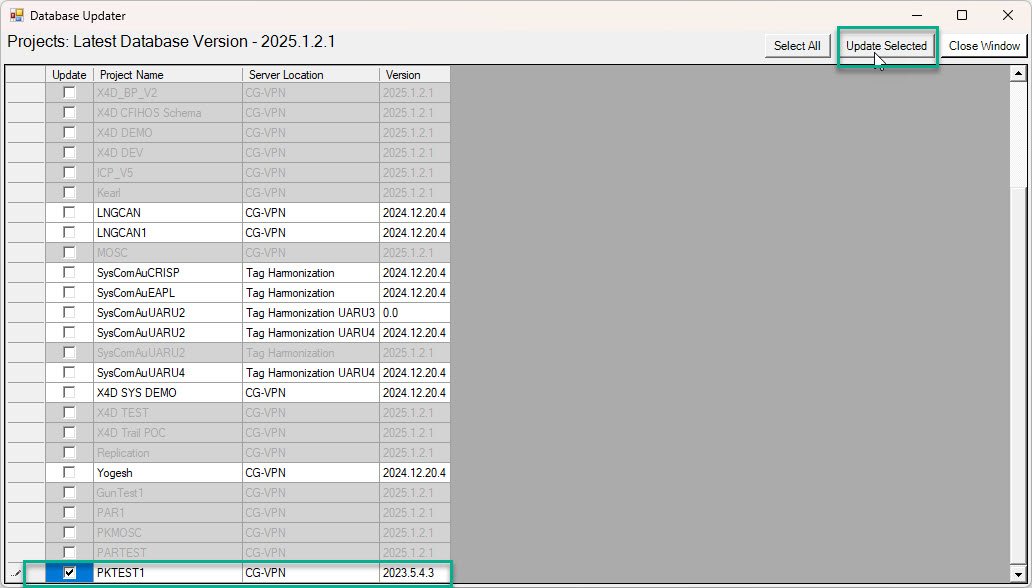Check the LNGCAN update checkbox
Image resolution: width=1032 pixels, height=588 pixels.
[69, 213]
